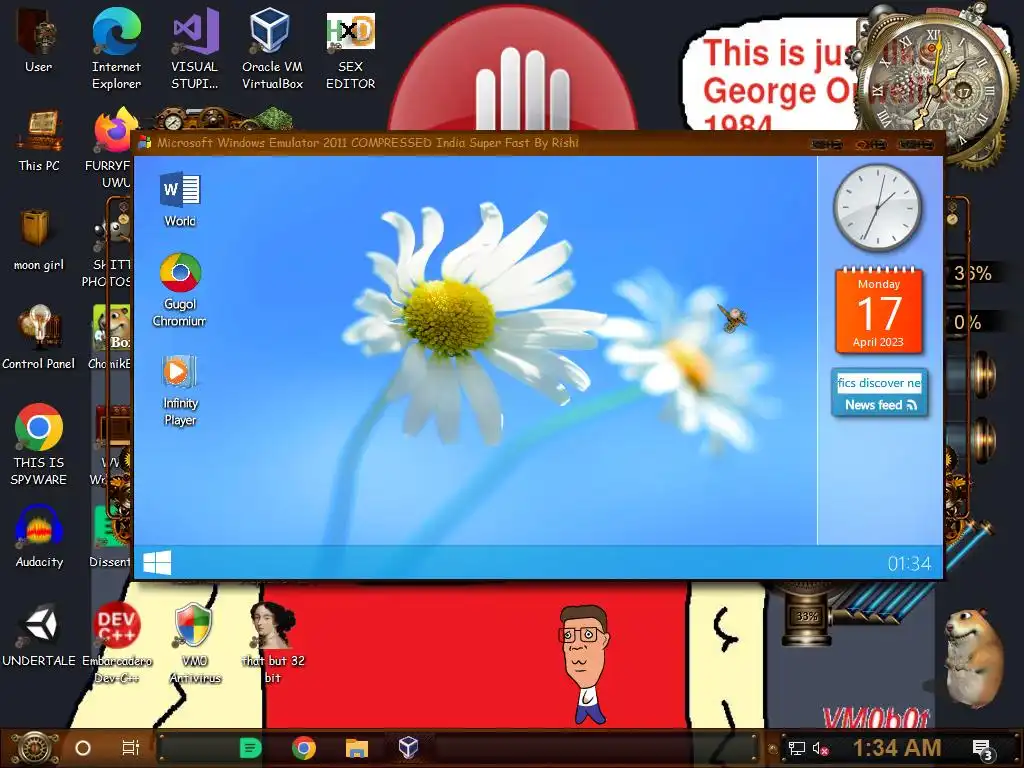Click the emulator window title bar text
The height and width of the screenshot is (768, 1024).
[x=368, y=143]
